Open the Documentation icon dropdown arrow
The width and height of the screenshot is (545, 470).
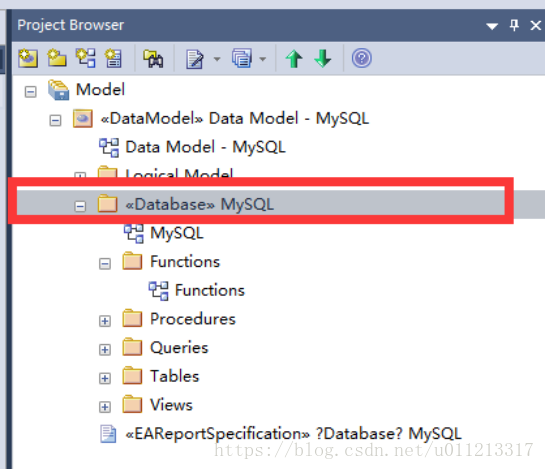click(x=217, y=59)
